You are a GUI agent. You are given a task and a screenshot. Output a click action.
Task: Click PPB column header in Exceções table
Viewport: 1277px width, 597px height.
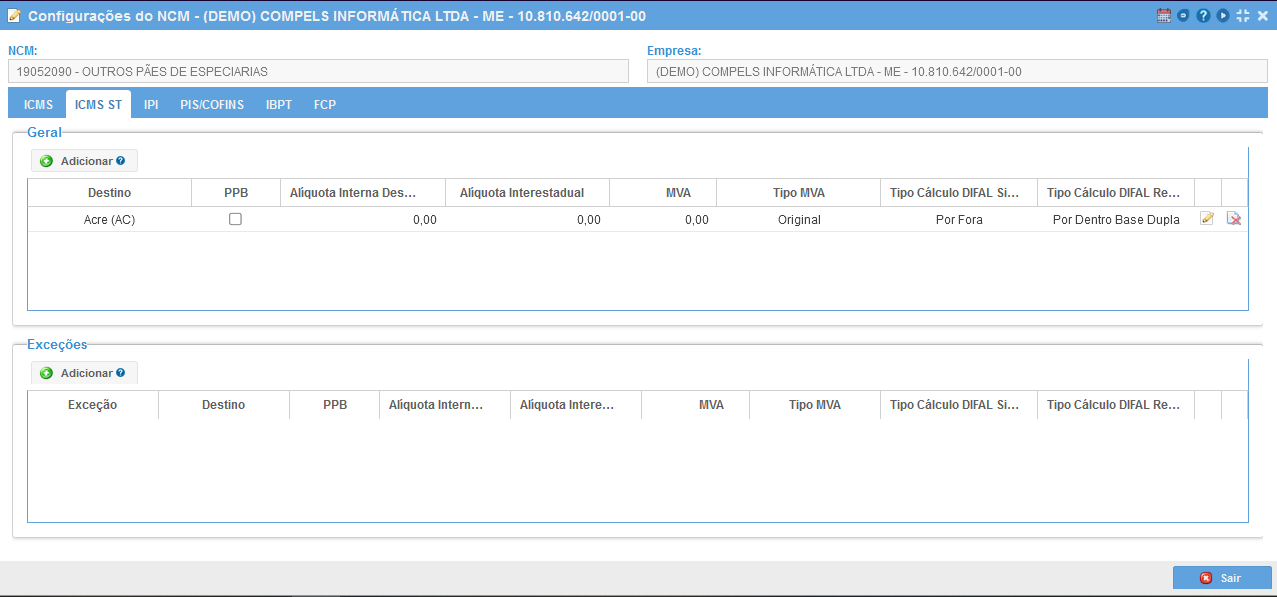tap(335, 405)
